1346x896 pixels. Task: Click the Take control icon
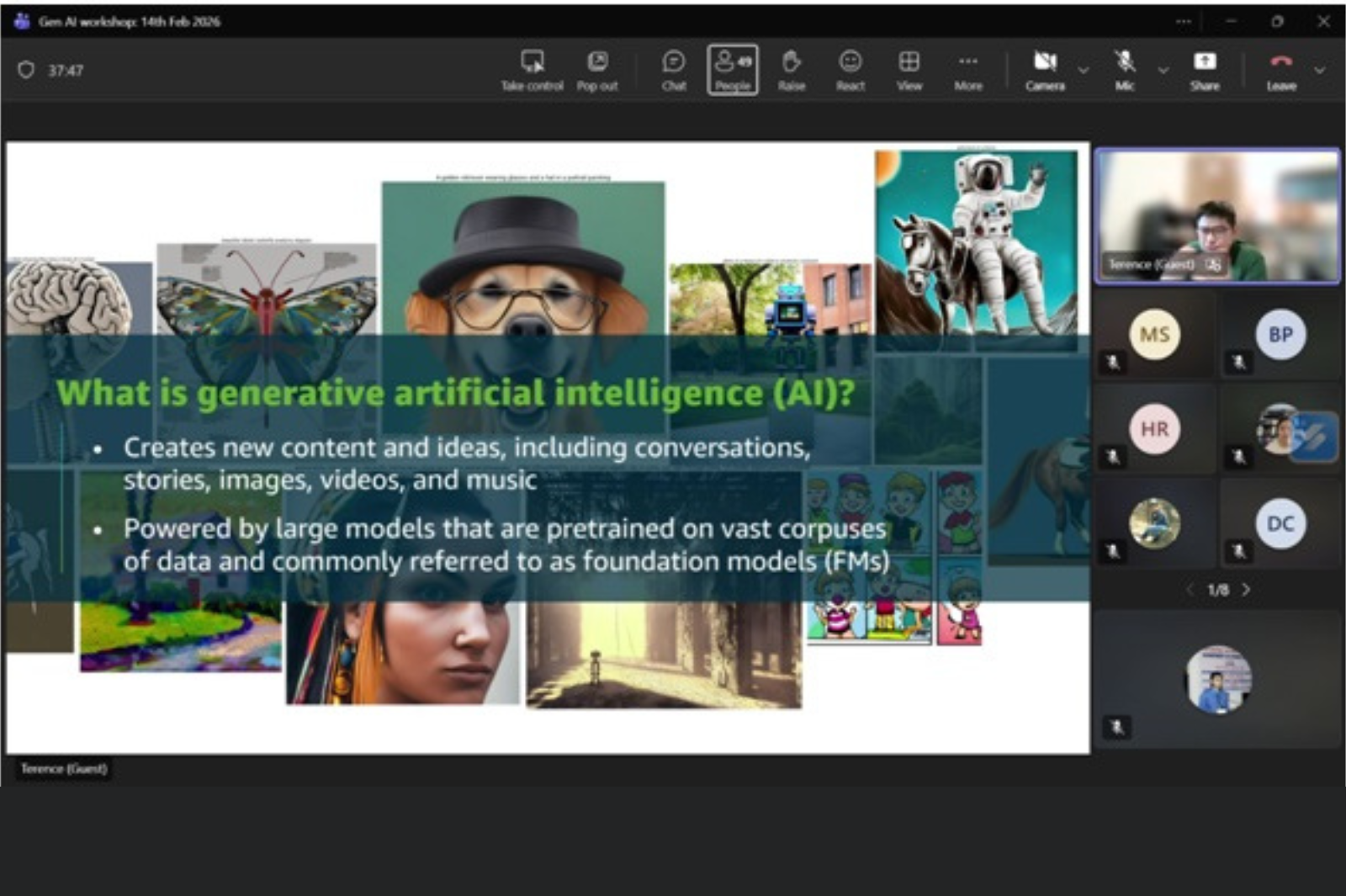tap(532, 62)
